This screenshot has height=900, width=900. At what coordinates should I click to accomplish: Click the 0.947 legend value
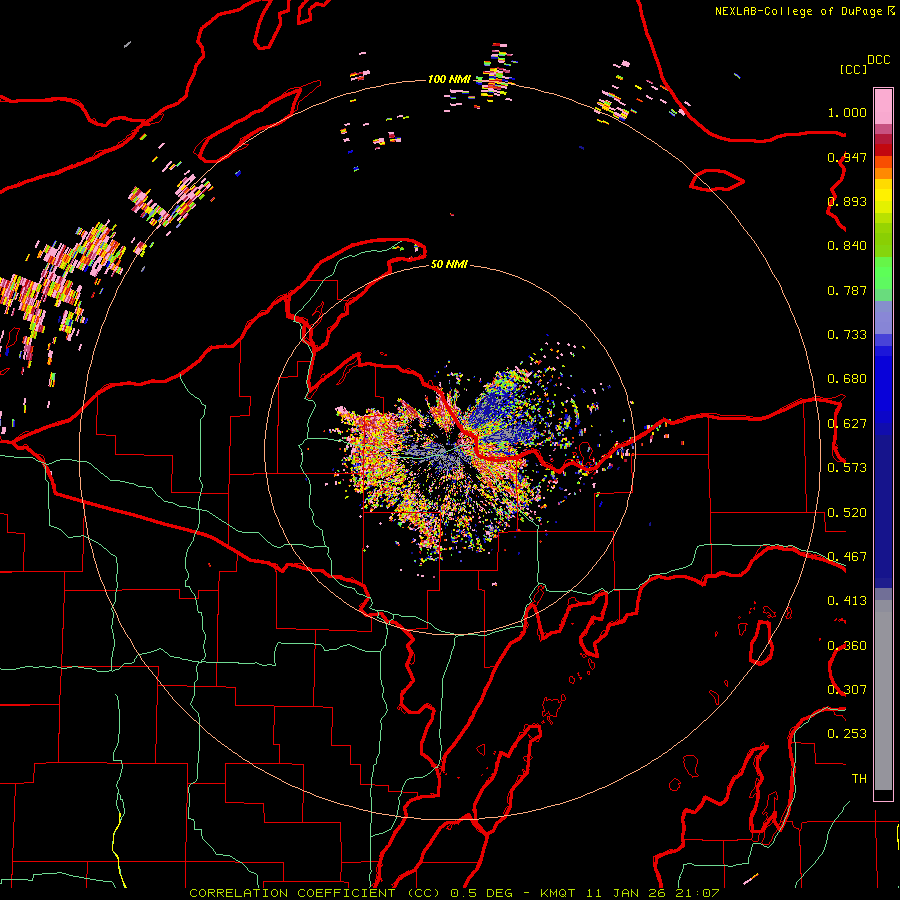(847, 157)
